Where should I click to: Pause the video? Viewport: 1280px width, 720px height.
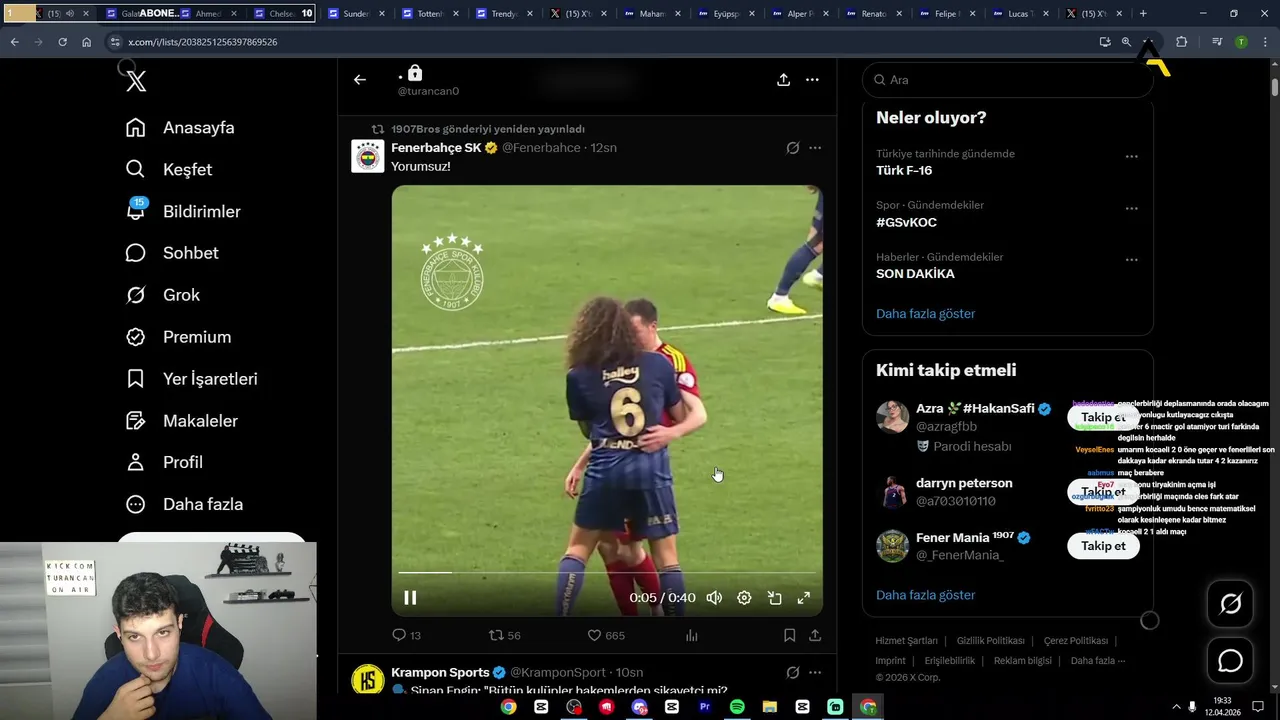tap(410, 598)
